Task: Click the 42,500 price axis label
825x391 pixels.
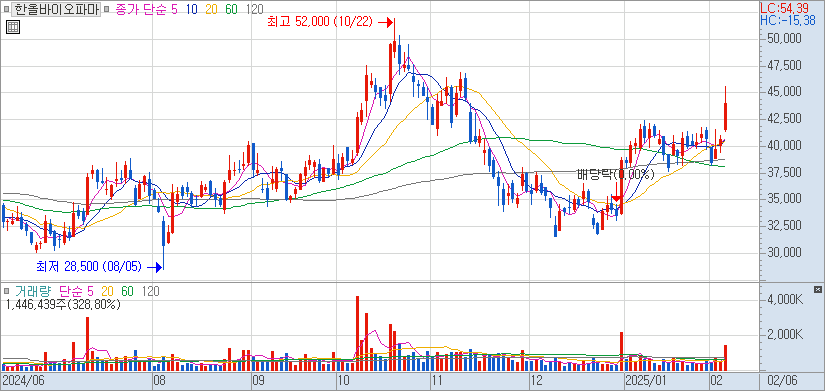Action: 784,119
